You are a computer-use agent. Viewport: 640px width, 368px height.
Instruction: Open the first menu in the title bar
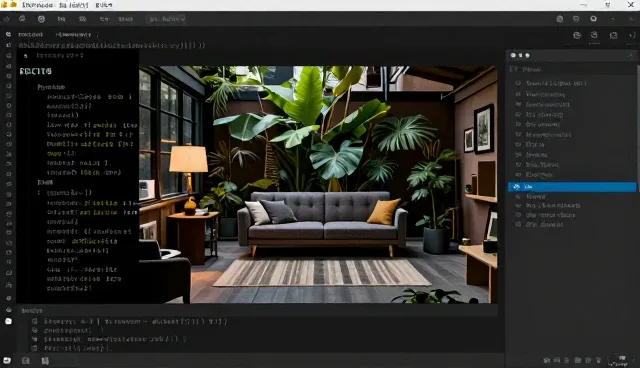[38, 5]
